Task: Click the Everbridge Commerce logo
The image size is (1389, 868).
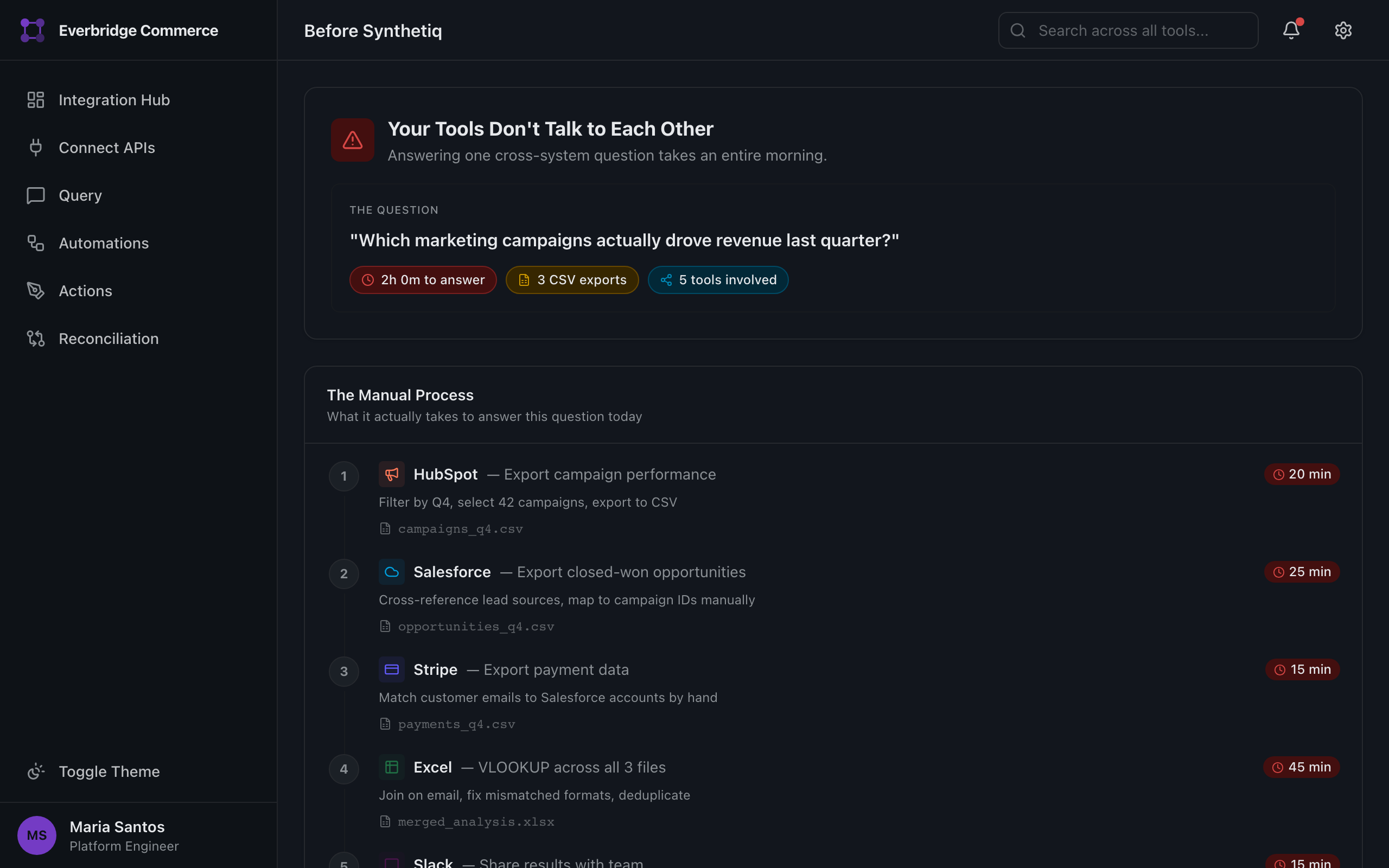Action: [33, 30]
